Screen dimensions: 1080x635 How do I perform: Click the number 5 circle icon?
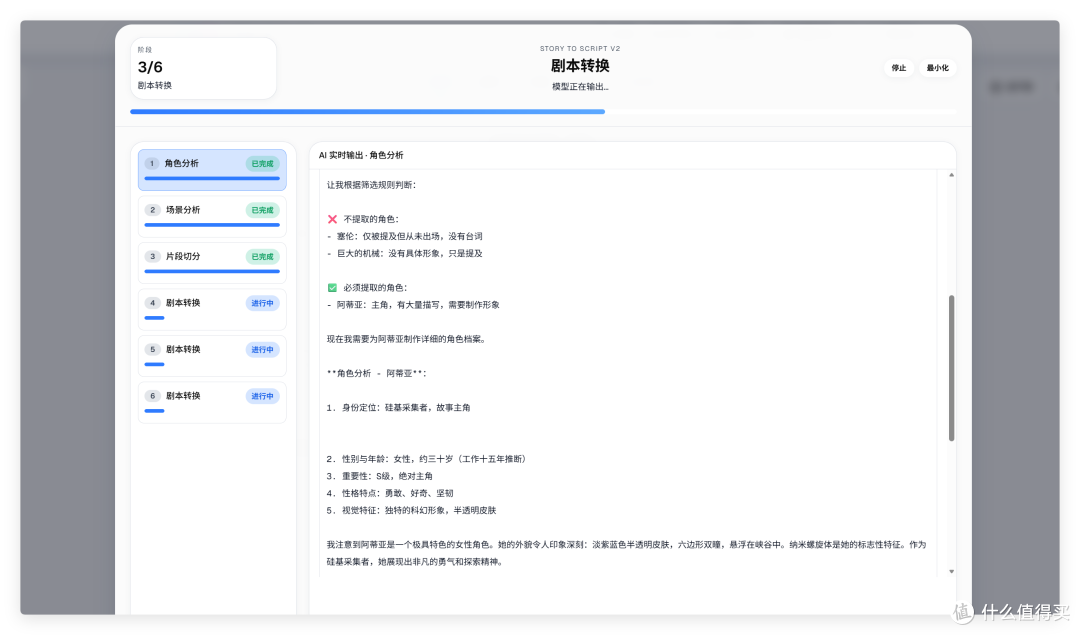[x=152, y=349]
